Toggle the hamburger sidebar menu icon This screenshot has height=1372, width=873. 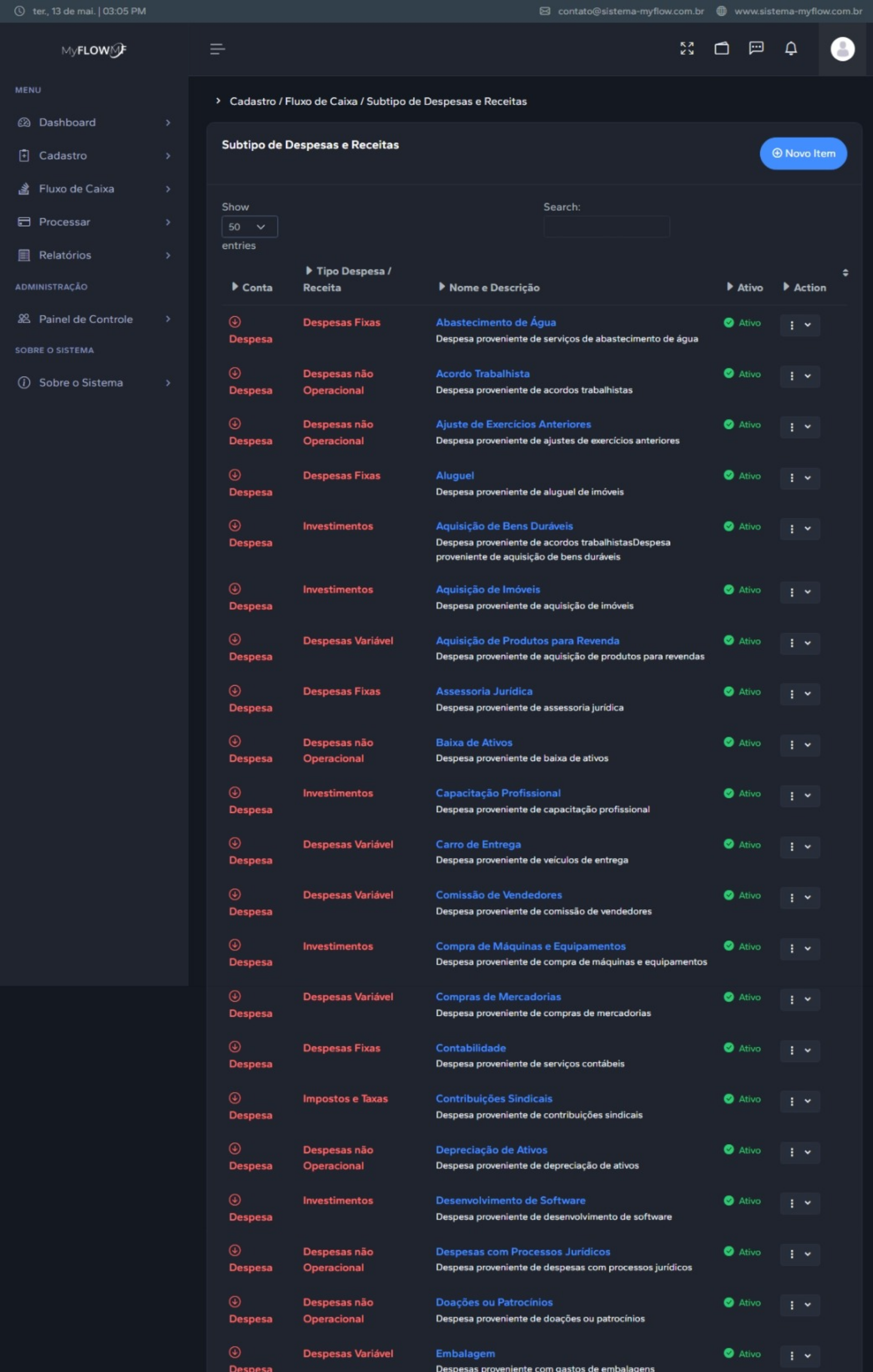pyautogui.click(x=217, y=49)
